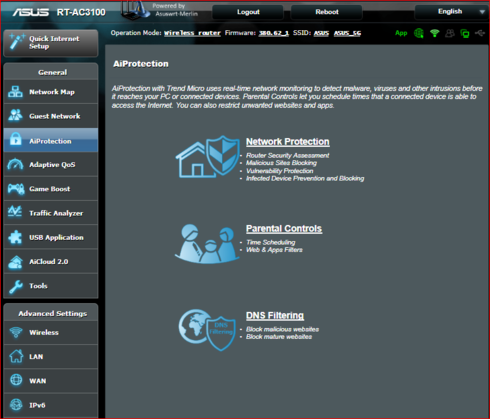The height and width of the screenshot is (419, 490).
Task: Open the Parental Controls link
Action: pos(284,229)
